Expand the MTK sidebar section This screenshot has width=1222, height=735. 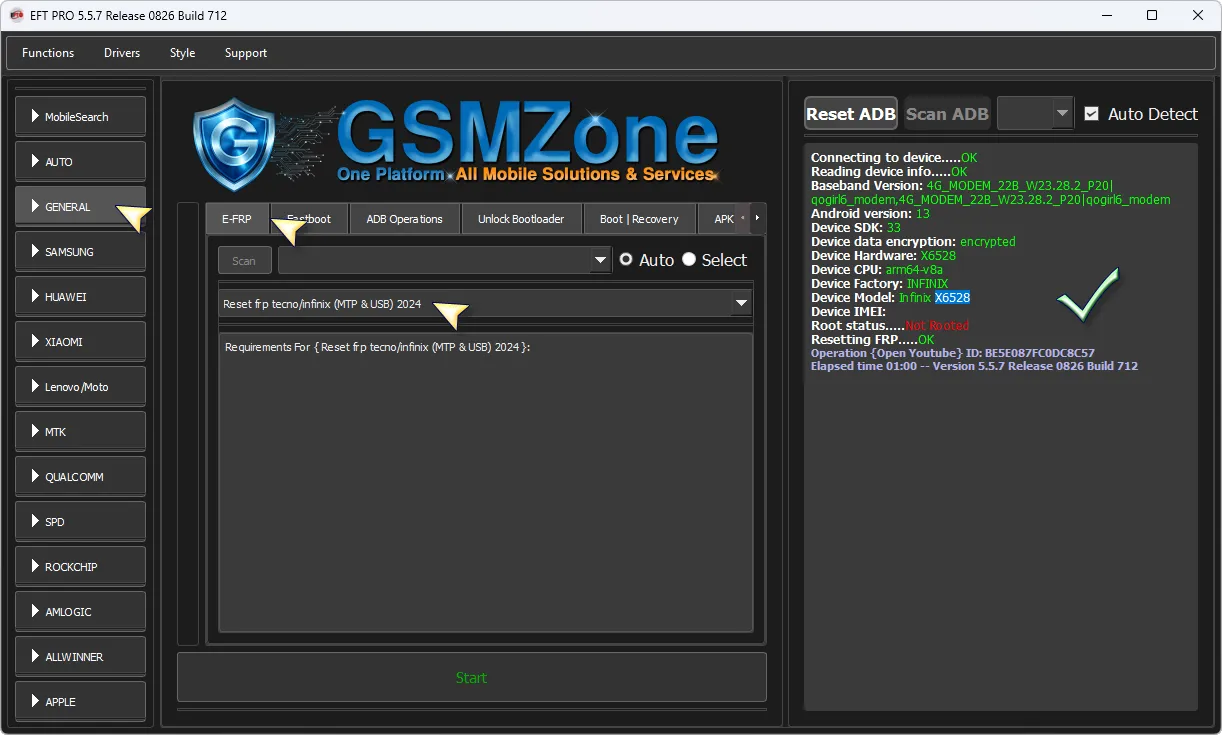tap(80, 431)
